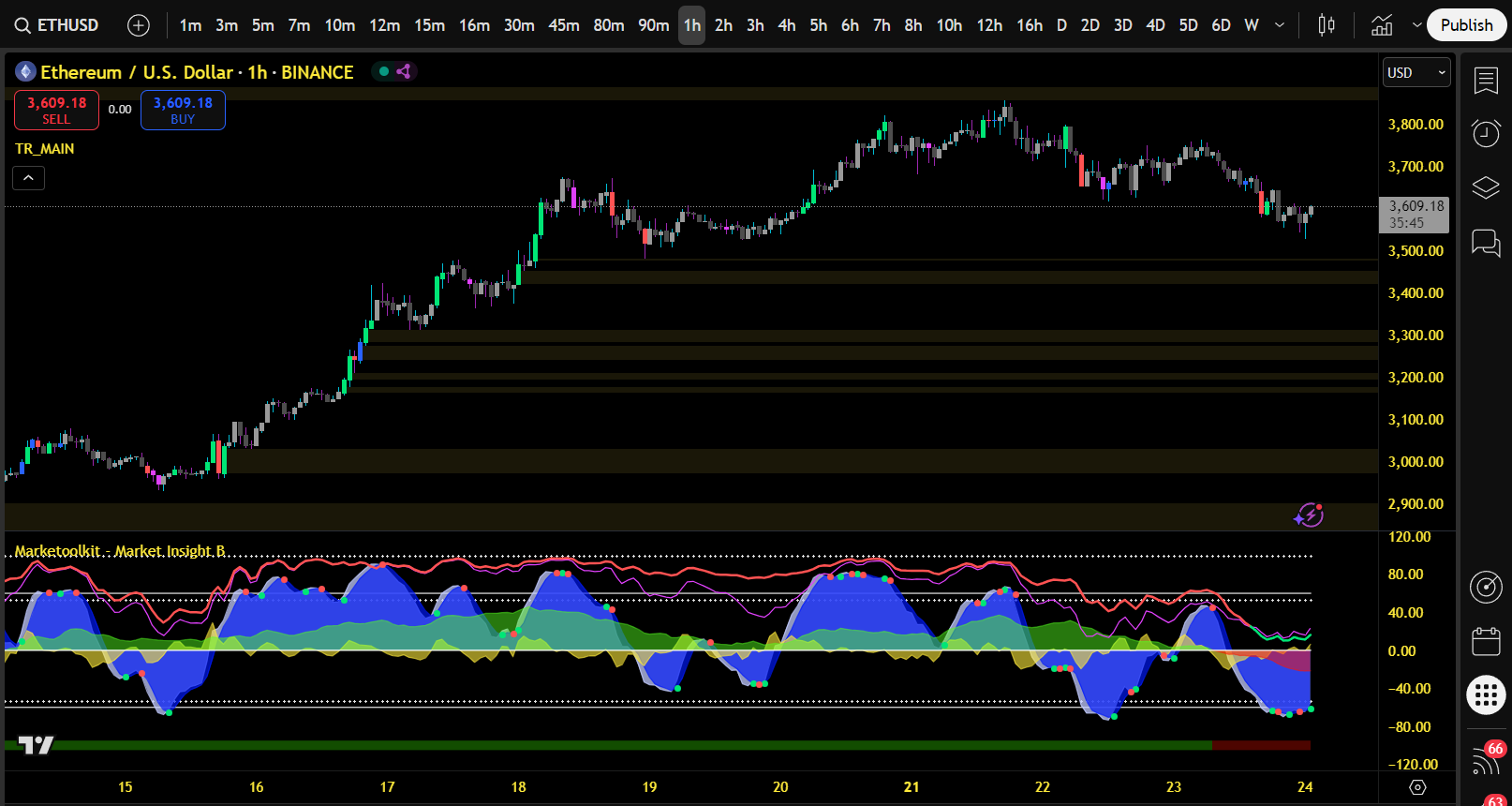The height and width of the screenshot is (806, 1512).
Task: Click date 15 on the time axis
Action: coord(126,787)
